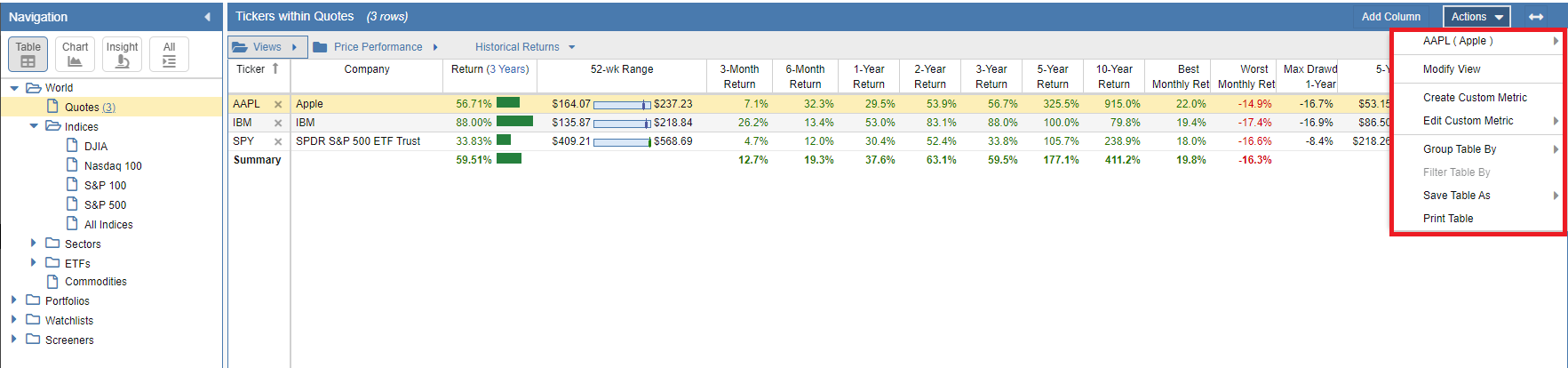This screenshot has height=368, width=1568.
Task: Click the IBM 52-week range bar
Action: click(x=622, y=124)
